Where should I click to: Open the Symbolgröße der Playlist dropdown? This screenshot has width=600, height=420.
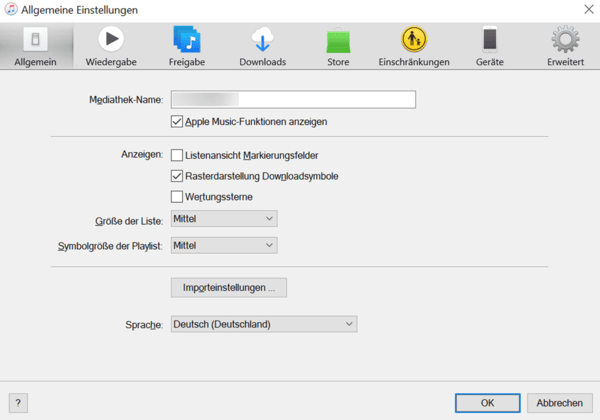click(x=224, y=246)
